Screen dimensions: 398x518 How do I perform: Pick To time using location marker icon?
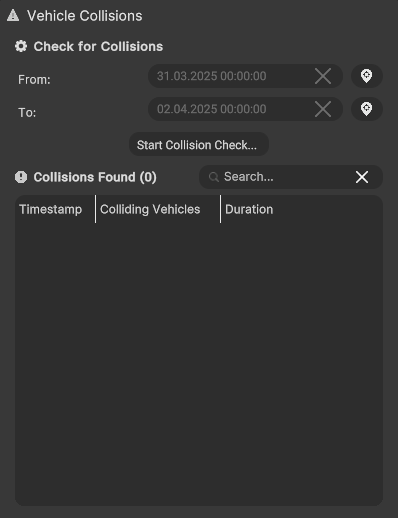click(367, 109)
